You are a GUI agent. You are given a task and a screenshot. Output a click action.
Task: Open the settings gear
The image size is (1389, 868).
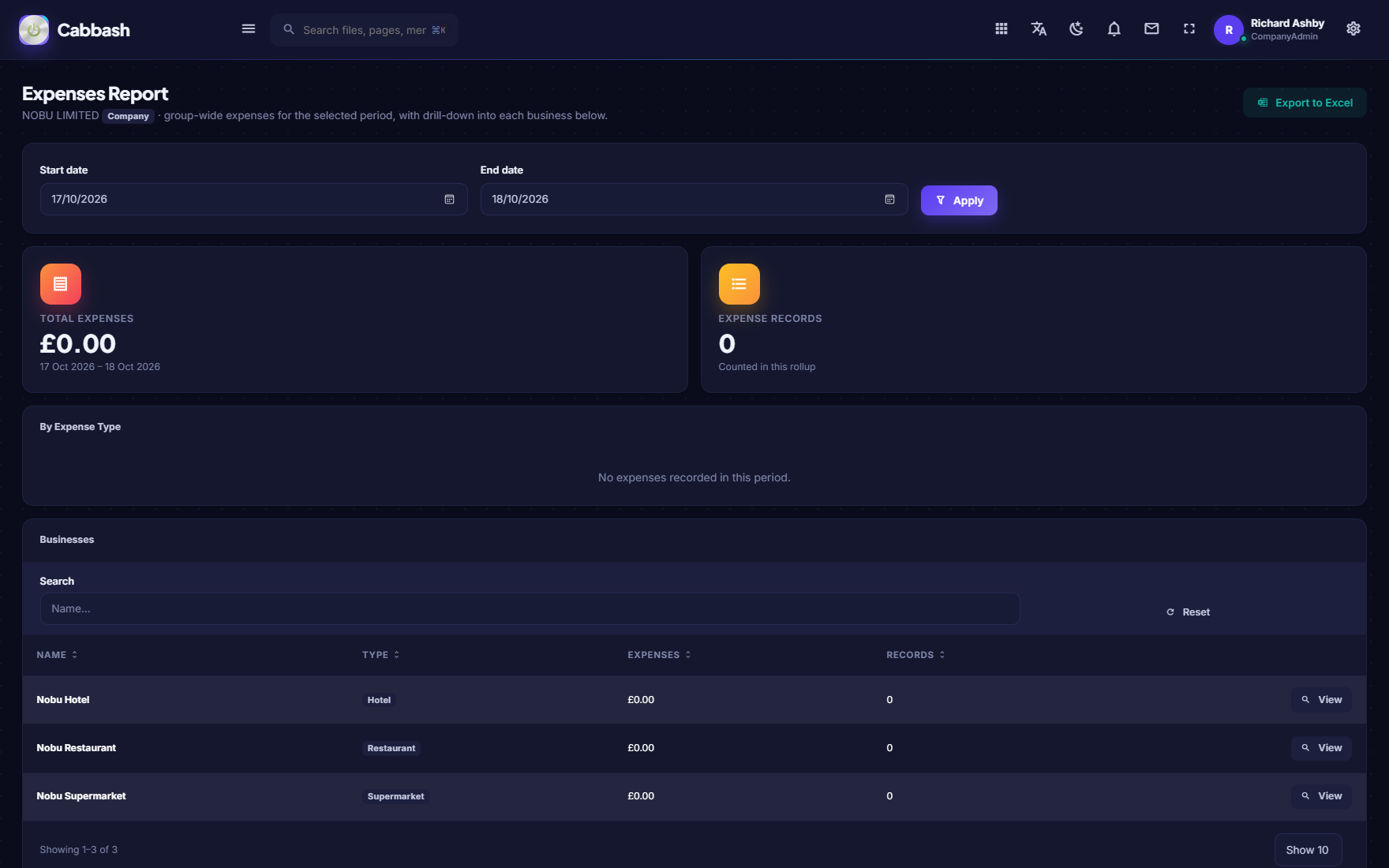click(x=1353, y=29)
